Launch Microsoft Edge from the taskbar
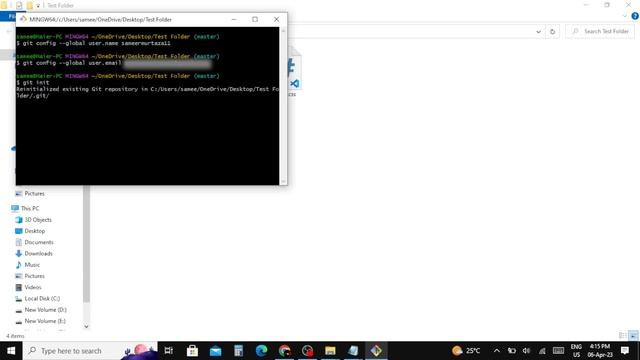 click(261, 351)
